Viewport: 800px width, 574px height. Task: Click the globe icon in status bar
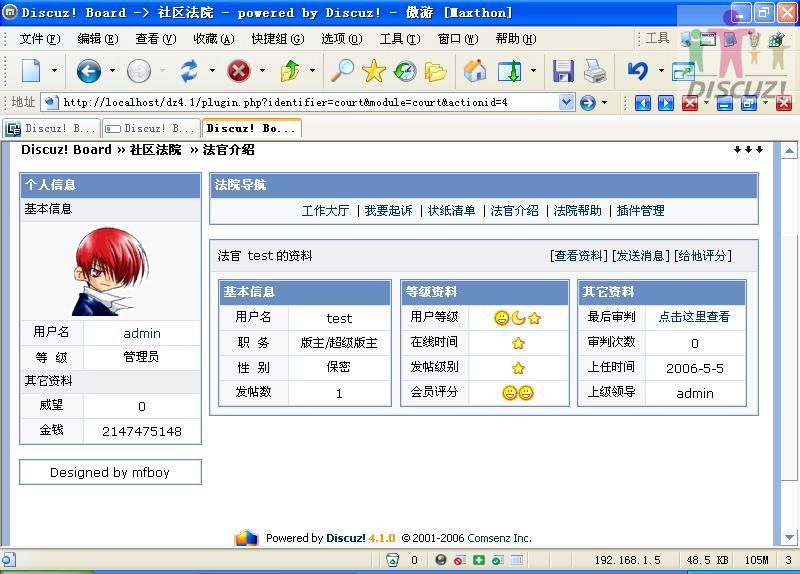[441, 560]
